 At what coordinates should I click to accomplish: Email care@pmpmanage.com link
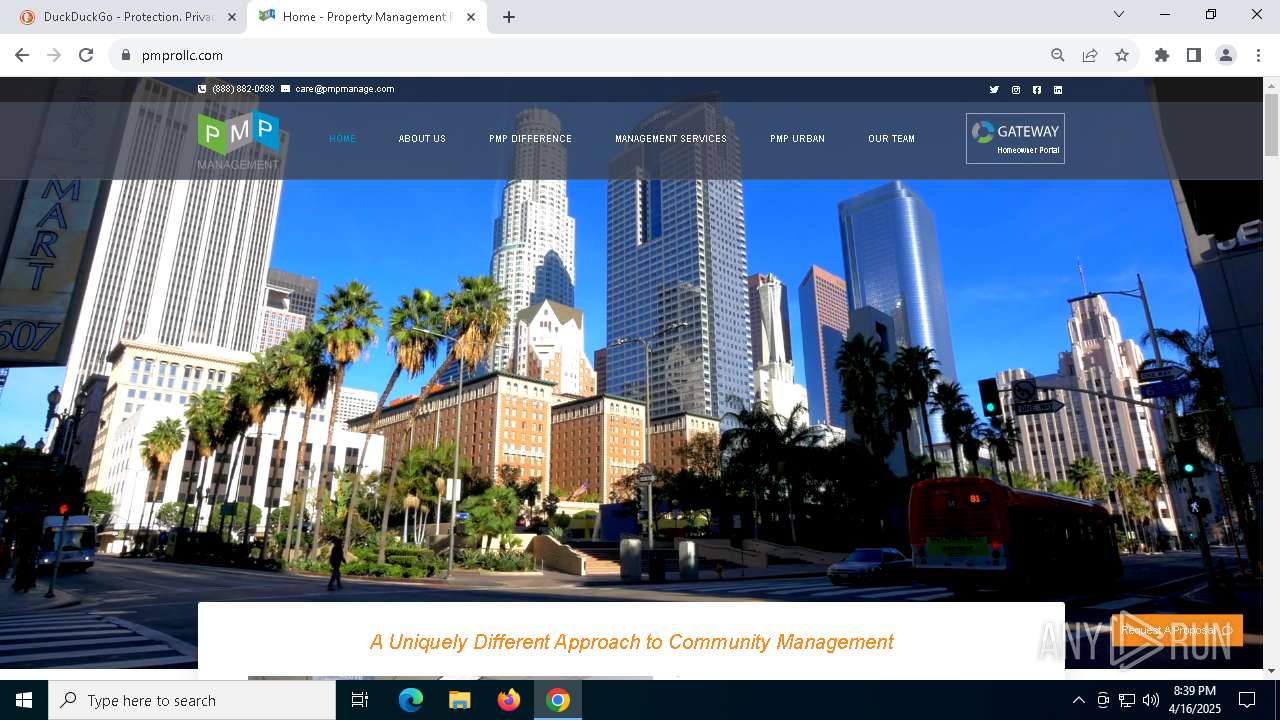(345, 89)
